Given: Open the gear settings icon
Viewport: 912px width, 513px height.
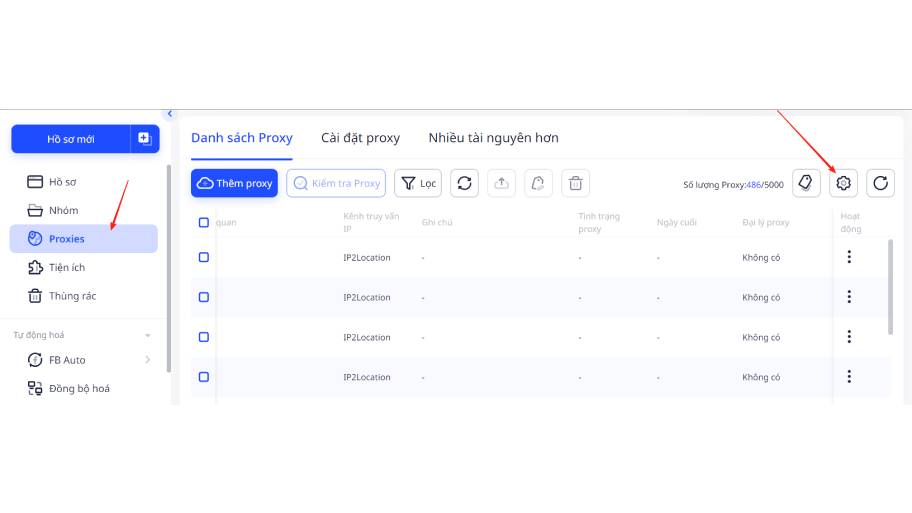Looking at the screenshot, I should (843, 183).
